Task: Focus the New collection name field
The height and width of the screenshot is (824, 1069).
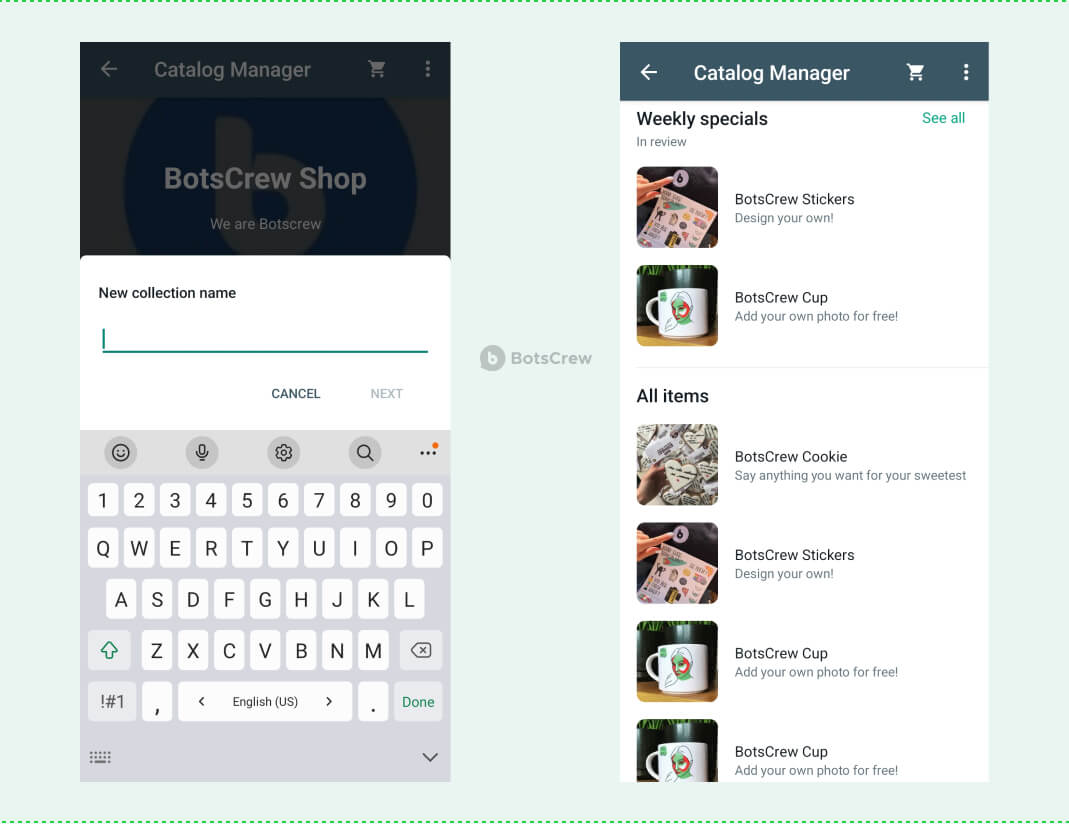Action: 265,339
